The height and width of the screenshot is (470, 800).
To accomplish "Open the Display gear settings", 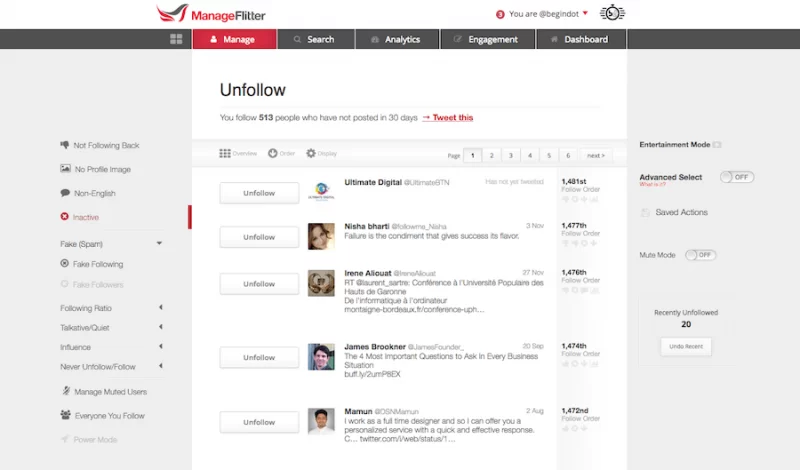I will 321,153.
